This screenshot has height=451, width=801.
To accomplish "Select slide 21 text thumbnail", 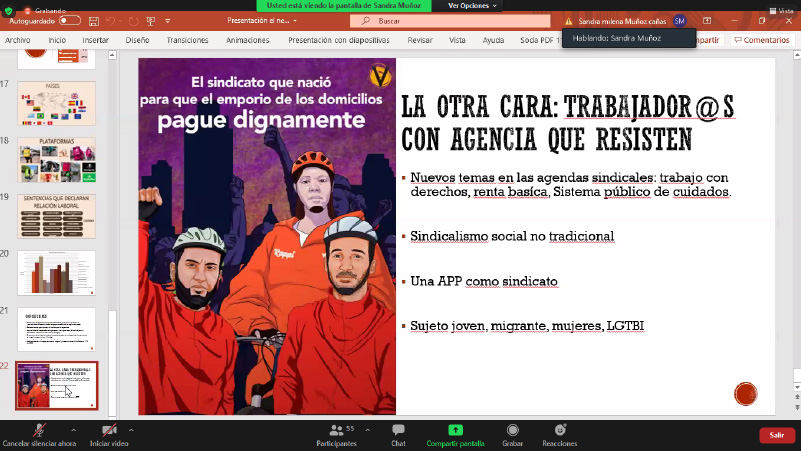I will (x=56, y=329).
